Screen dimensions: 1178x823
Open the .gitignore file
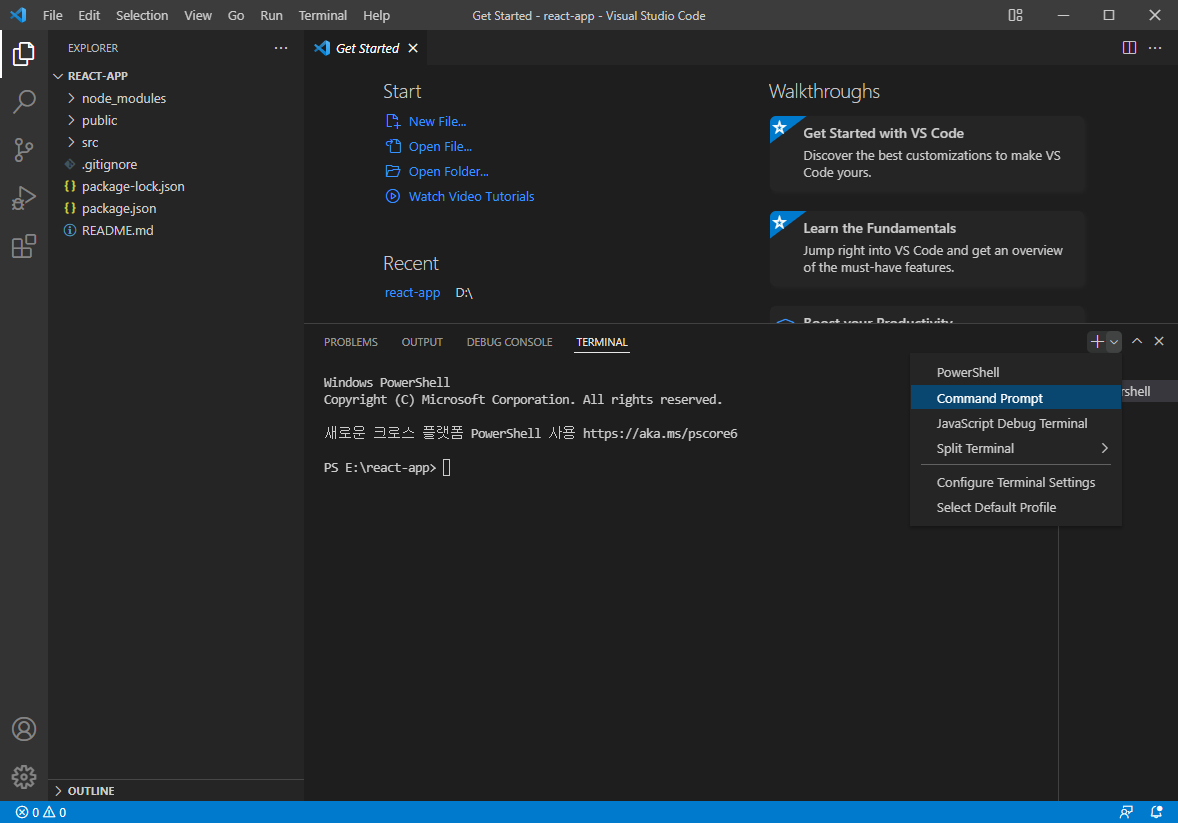coord(110,165)
